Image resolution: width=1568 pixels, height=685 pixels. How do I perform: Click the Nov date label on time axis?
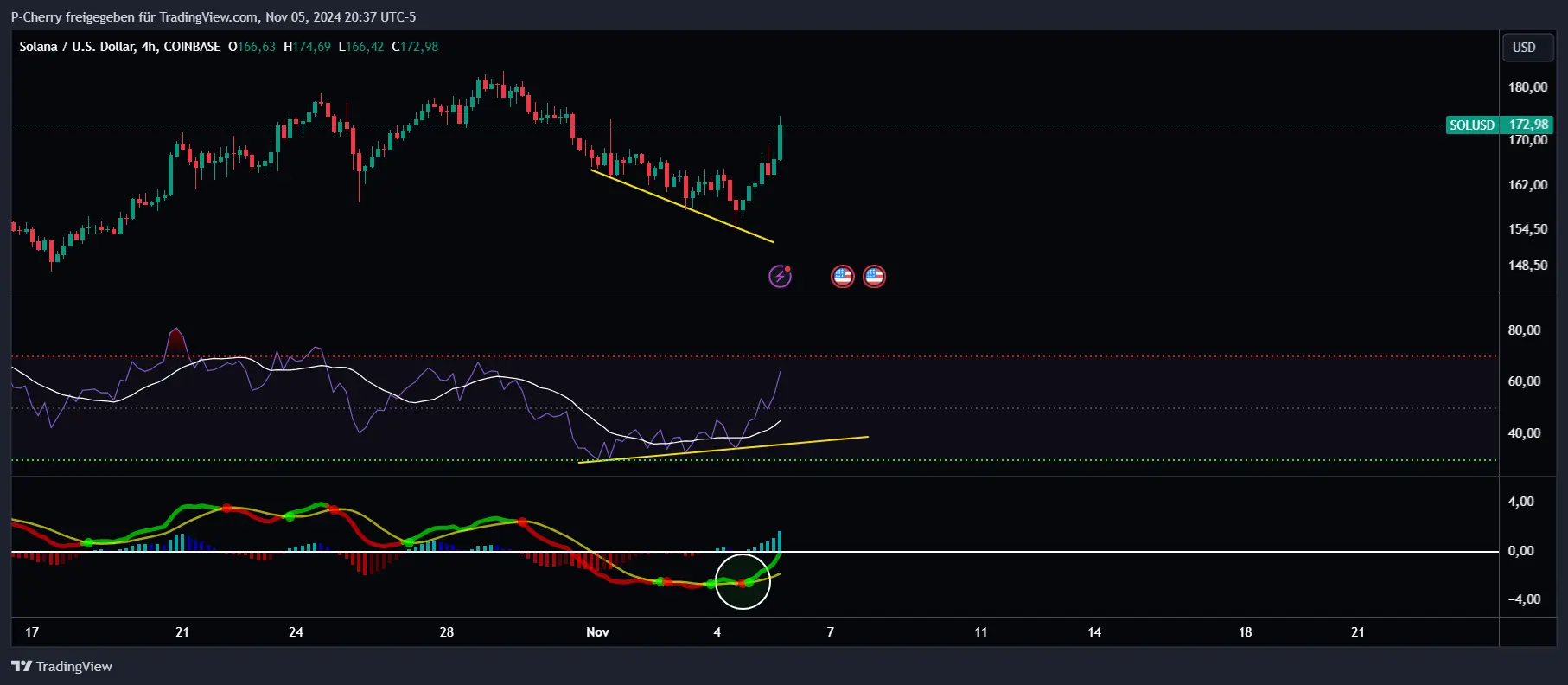click(x=597, y=632)
